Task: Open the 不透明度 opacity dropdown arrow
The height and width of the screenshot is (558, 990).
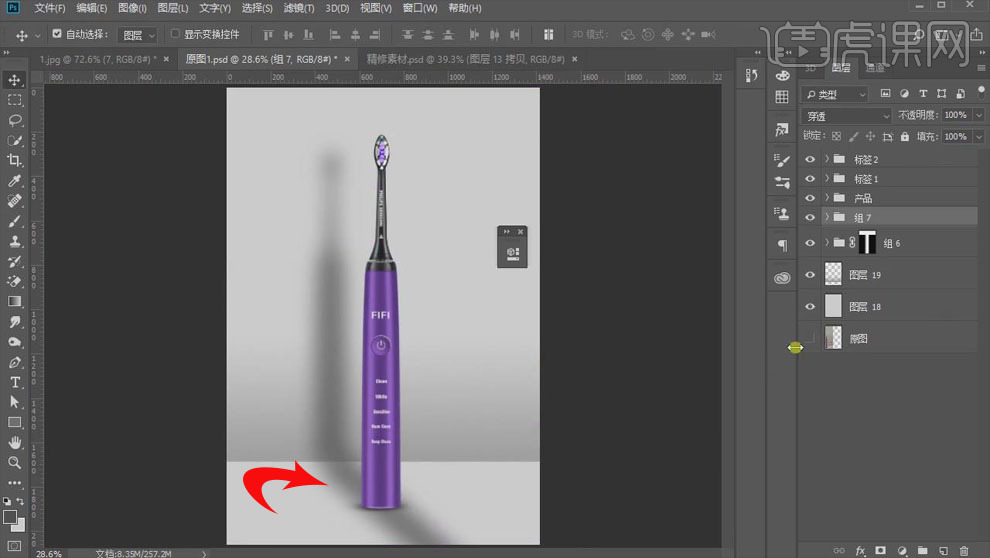Action: pos(977,116)
